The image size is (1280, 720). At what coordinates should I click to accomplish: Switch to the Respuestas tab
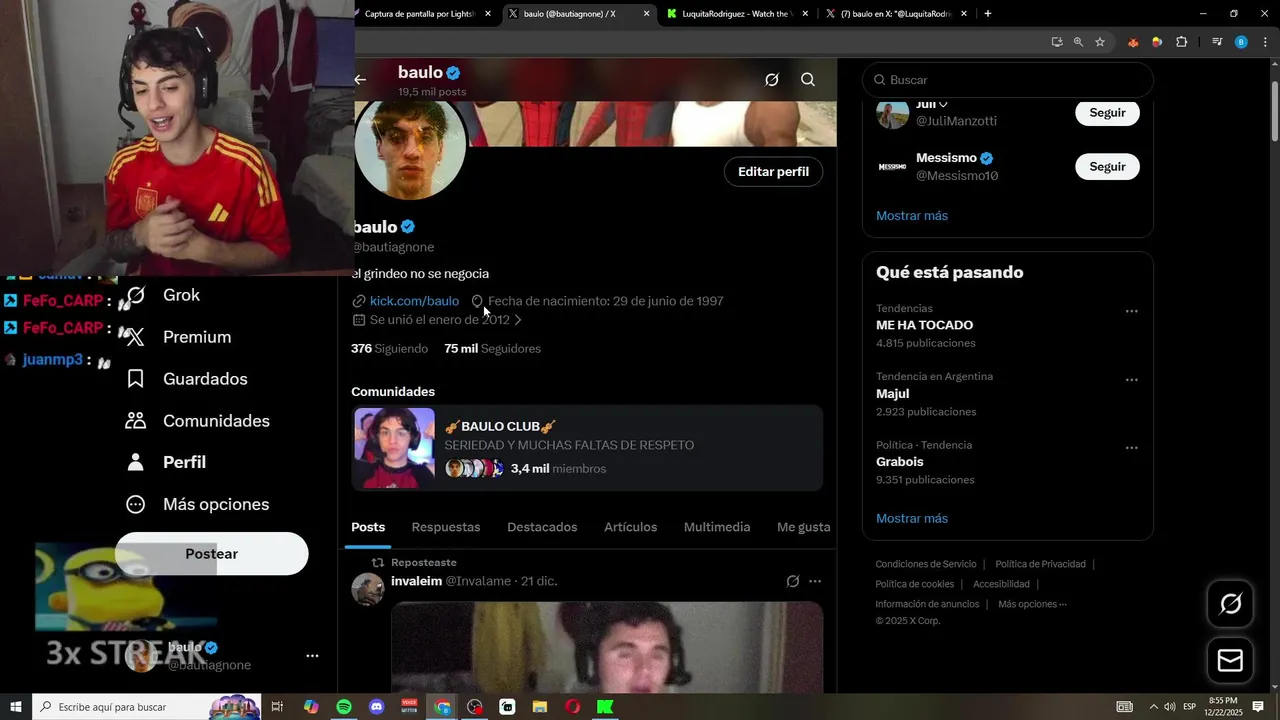[446, 527]
